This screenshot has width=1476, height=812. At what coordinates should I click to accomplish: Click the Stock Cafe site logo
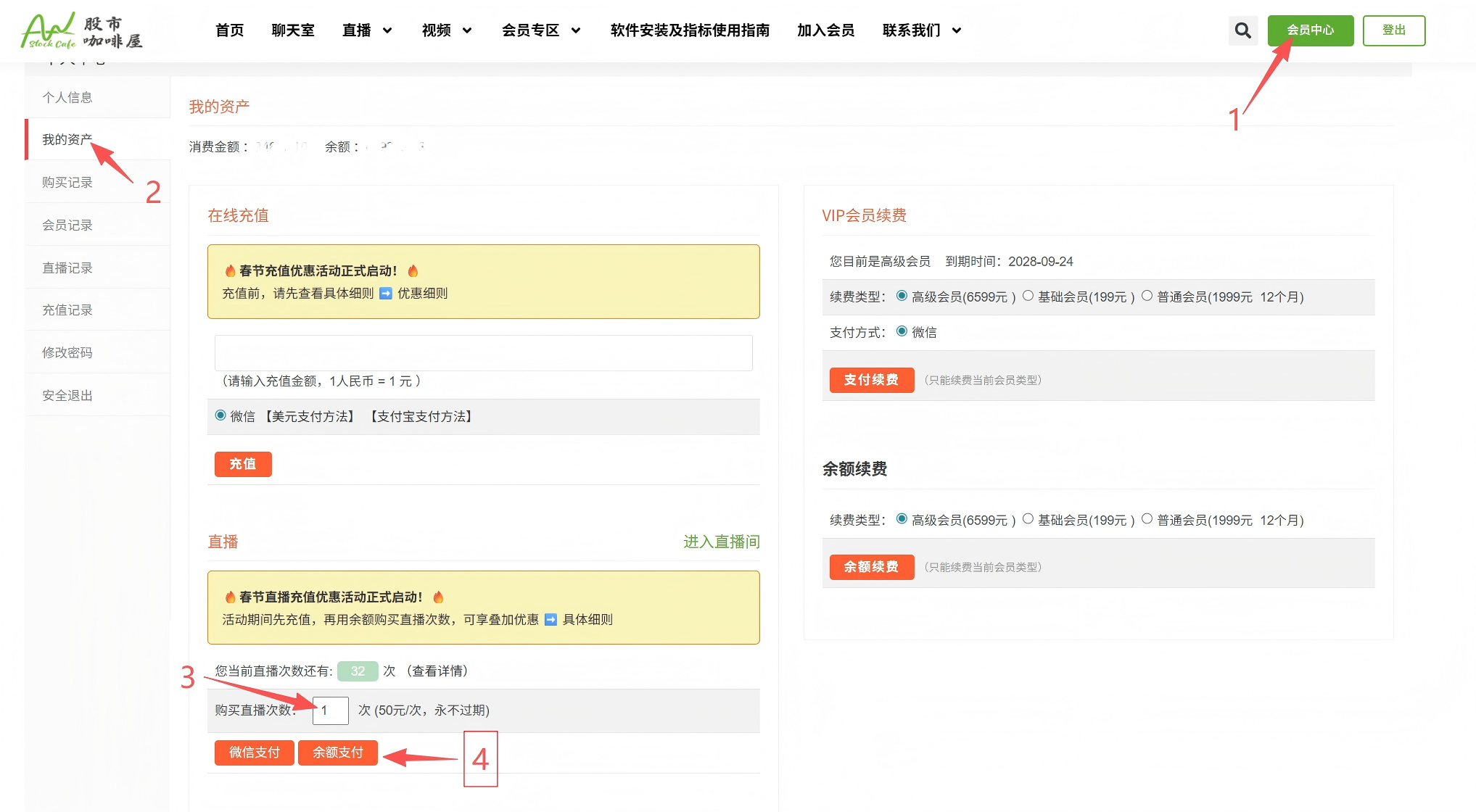[x=81, y=31]
